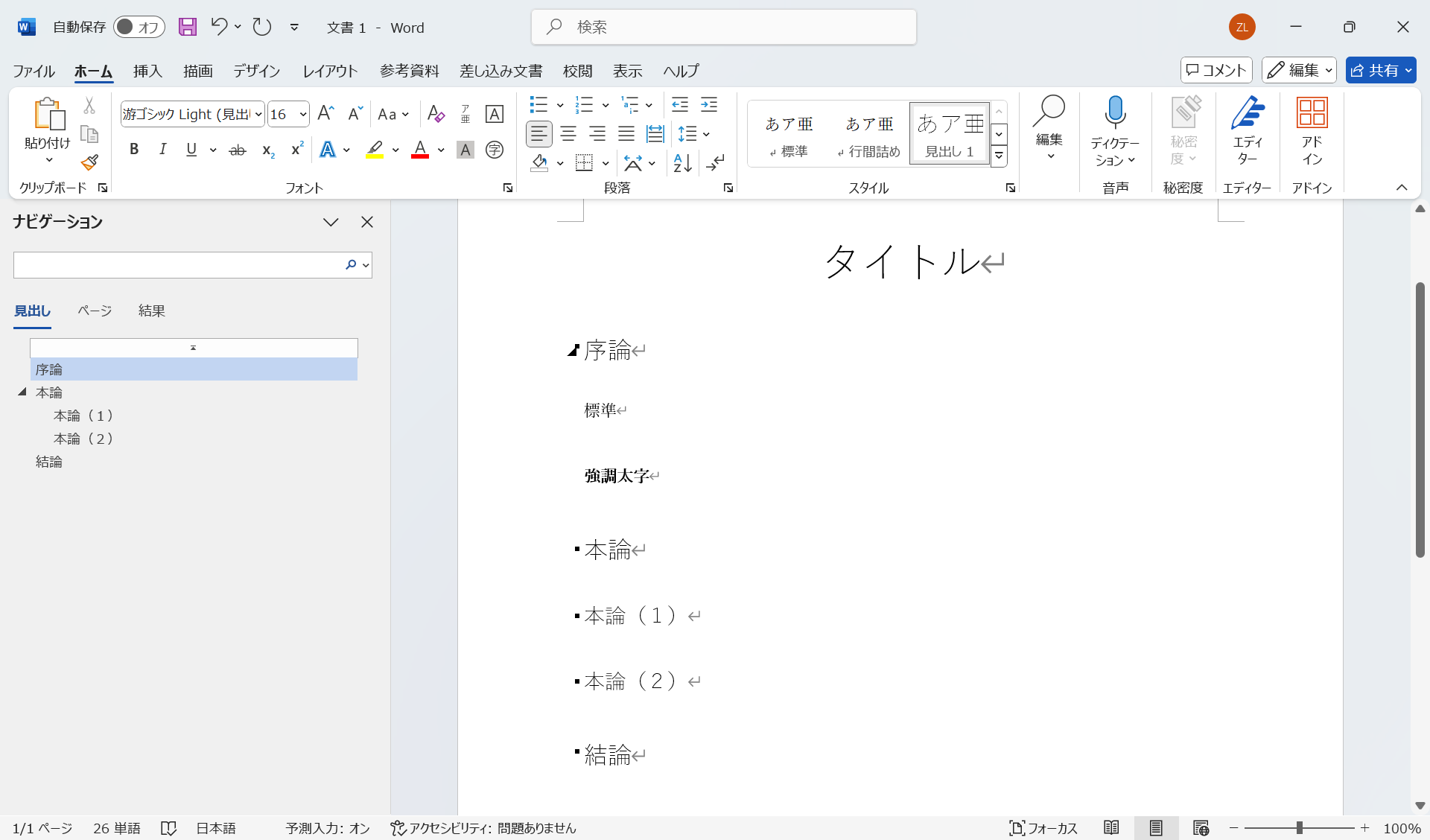
Task: Click the Add-ins grid icon
Action: coord(1312,113)
